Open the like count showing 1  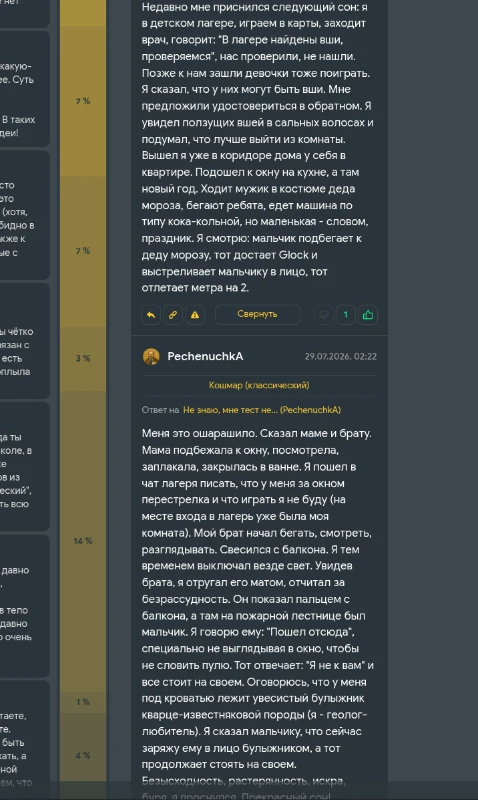[345, 315]
